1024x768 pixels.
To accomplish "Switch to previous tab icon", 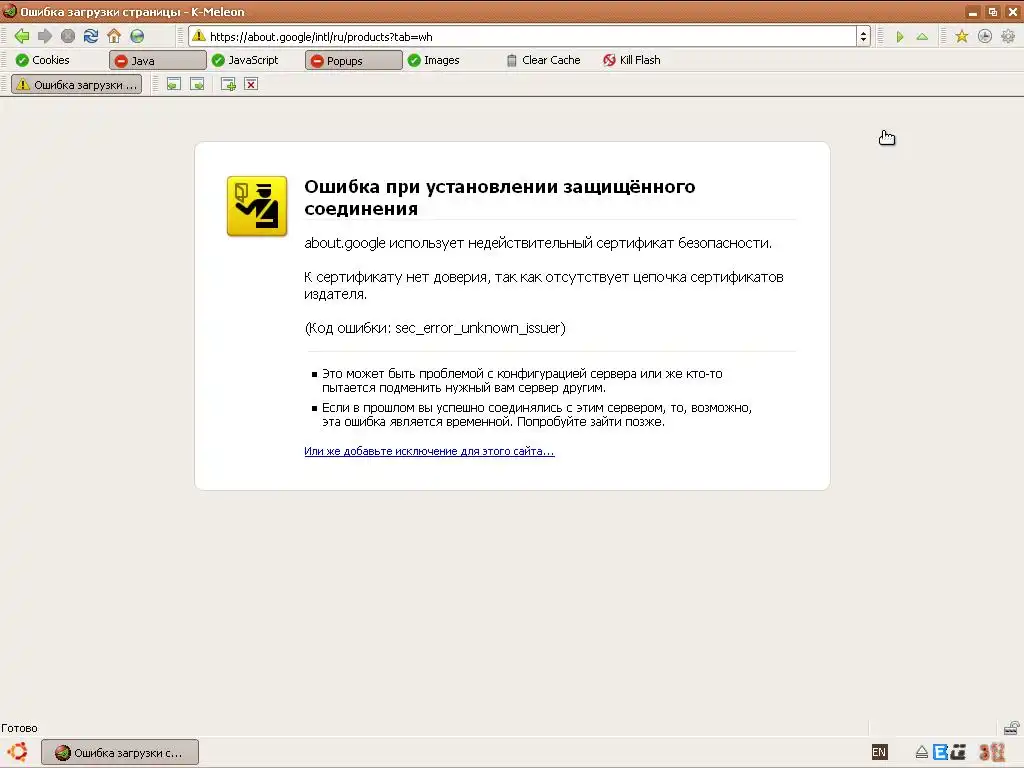I will pos(174,84).
